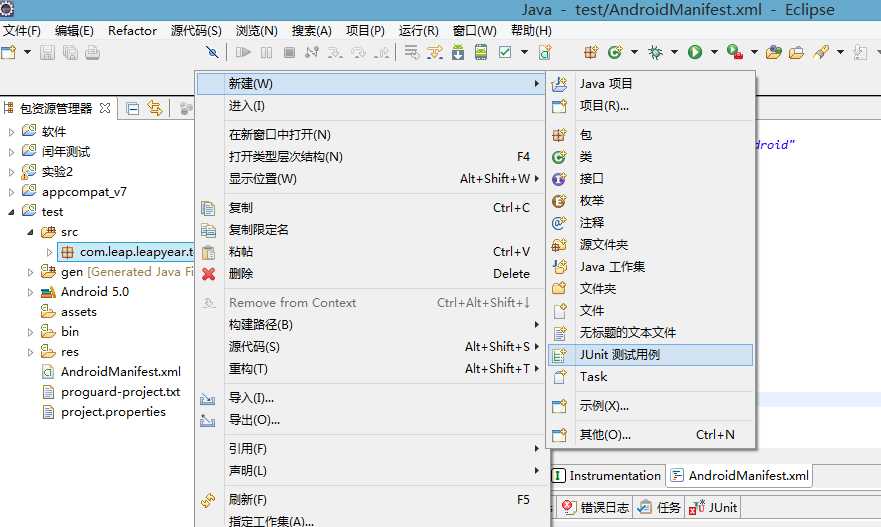Open dropdown next to Run icon
The height and width of the screenshot is (527, 881).
(x=714, y=53)
